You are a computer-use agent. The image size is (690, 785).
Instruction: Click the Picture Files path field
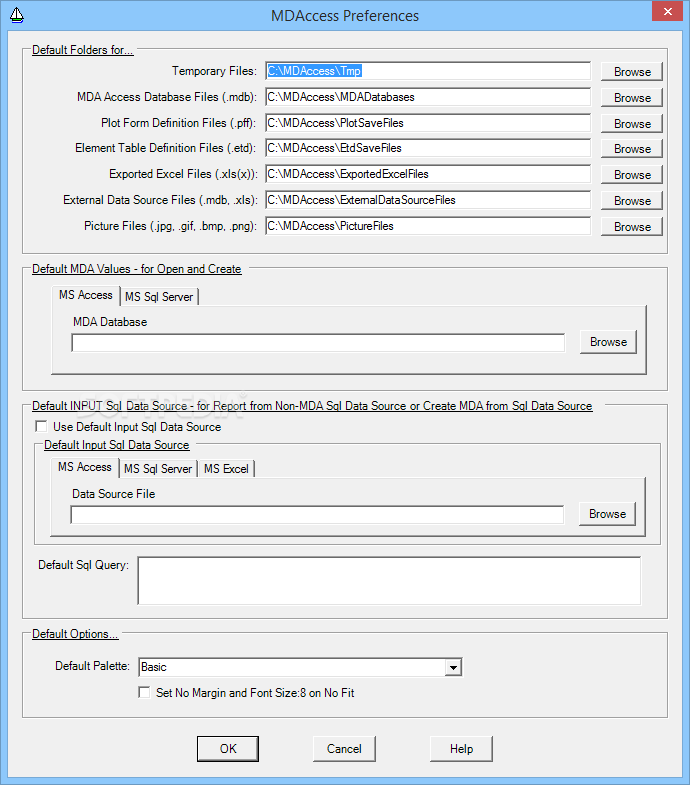click(428, 226)
